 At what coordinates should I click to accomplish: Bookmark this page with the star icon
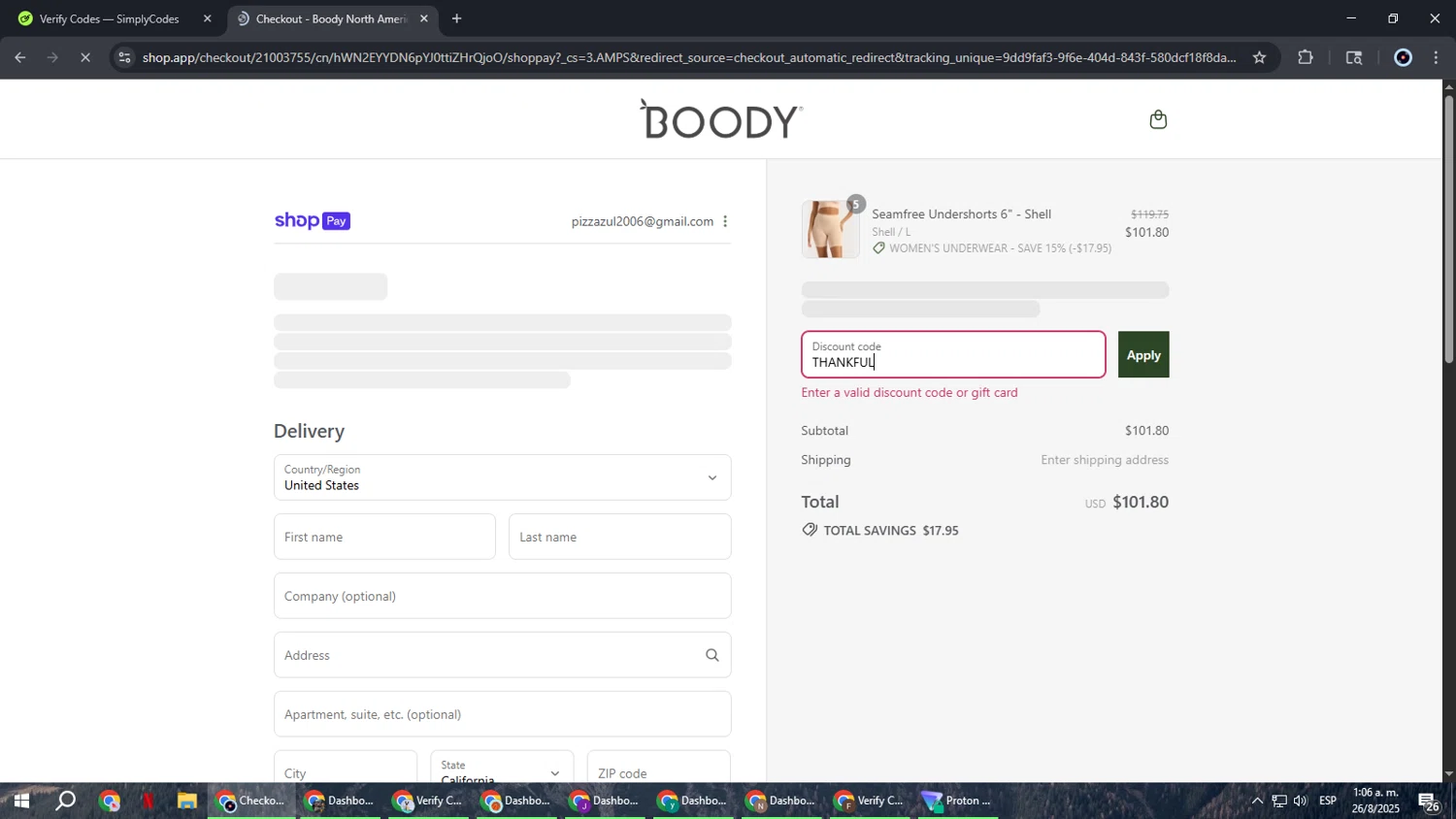click(x=1259, y=57)
